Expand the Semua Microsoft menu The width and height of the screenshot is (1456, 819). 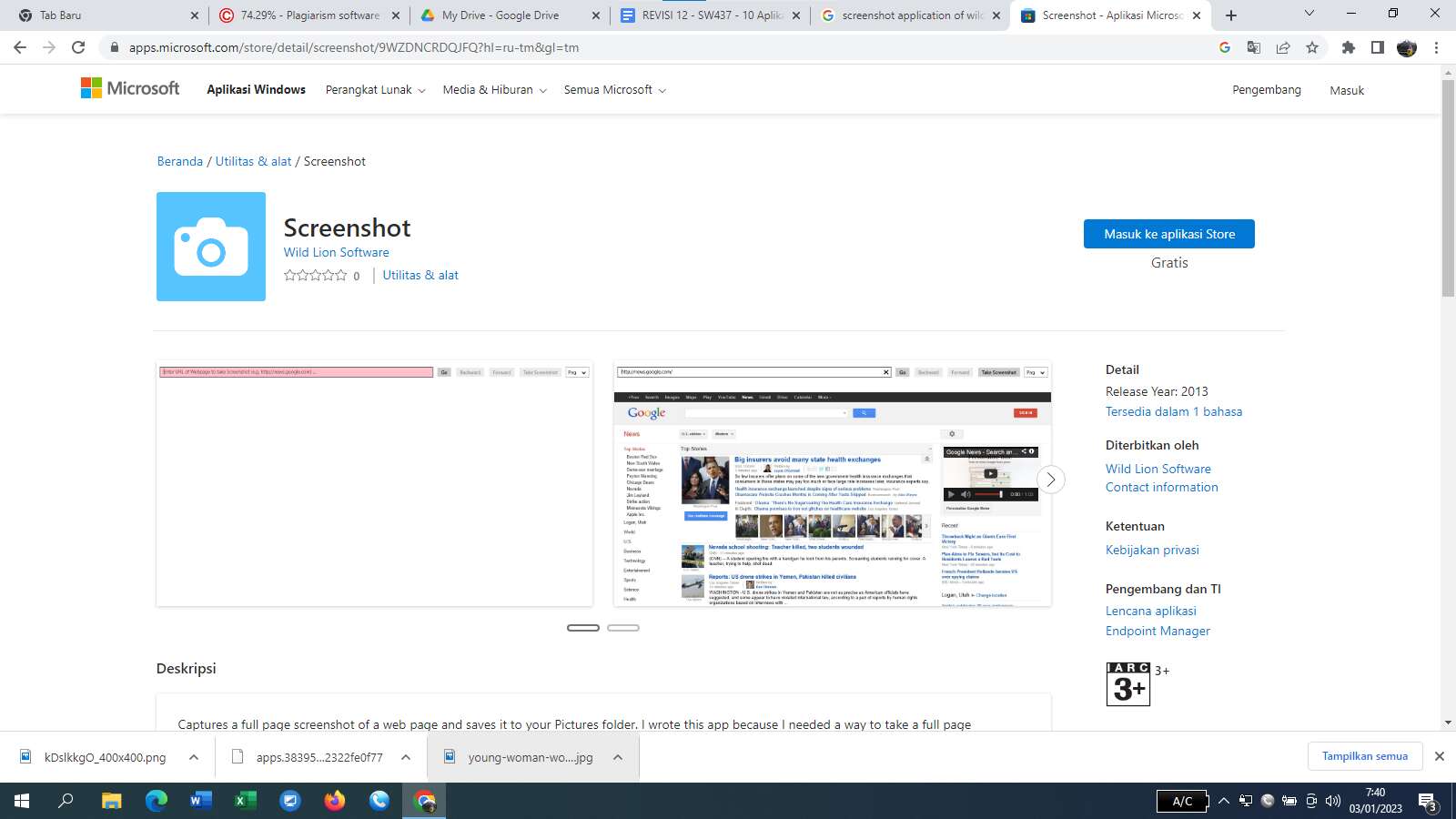coord(615,90)
